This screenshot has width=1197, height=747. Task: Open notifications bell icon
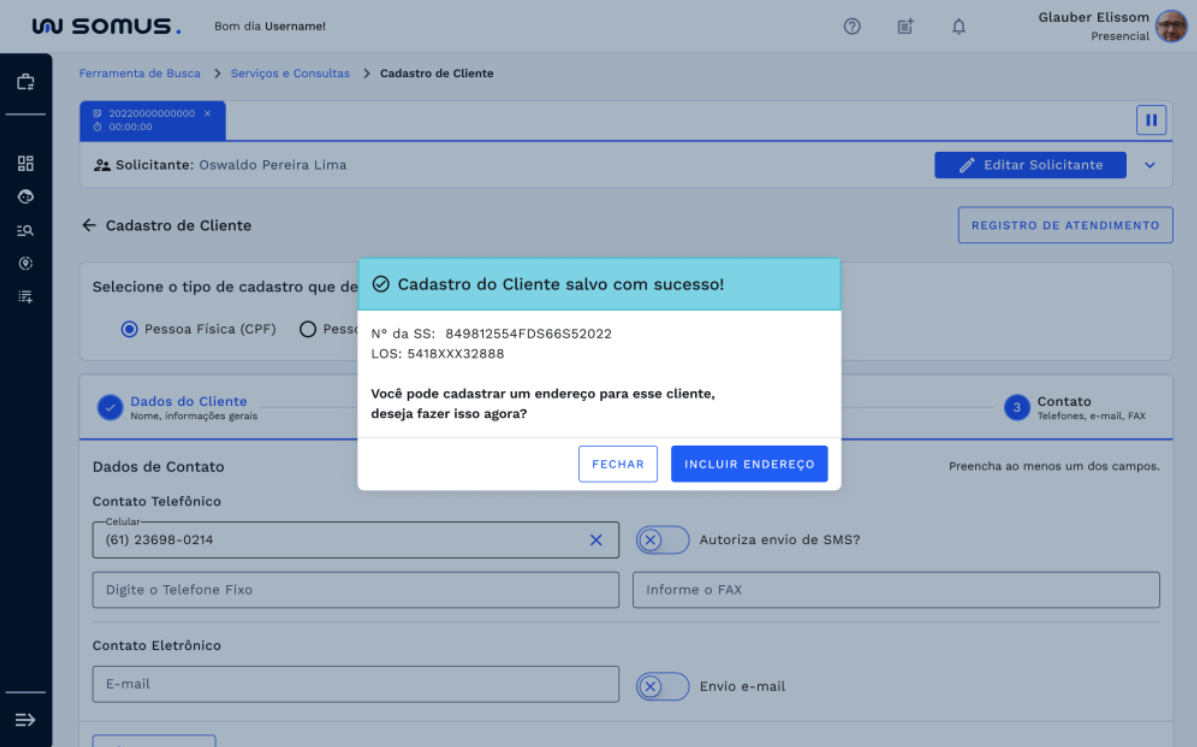pyautogui.click(x=958, y=27)
